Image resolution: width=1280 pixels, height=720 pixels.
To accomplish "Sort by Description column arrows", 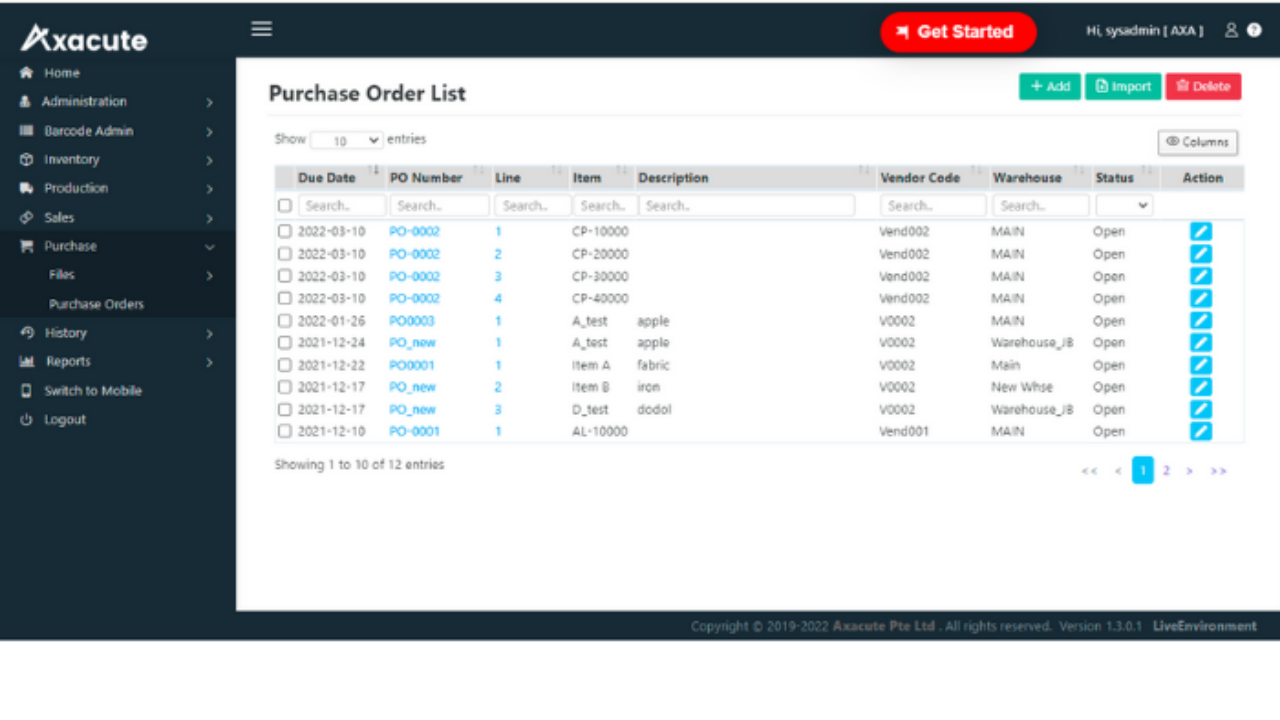I will pos(864,172).
